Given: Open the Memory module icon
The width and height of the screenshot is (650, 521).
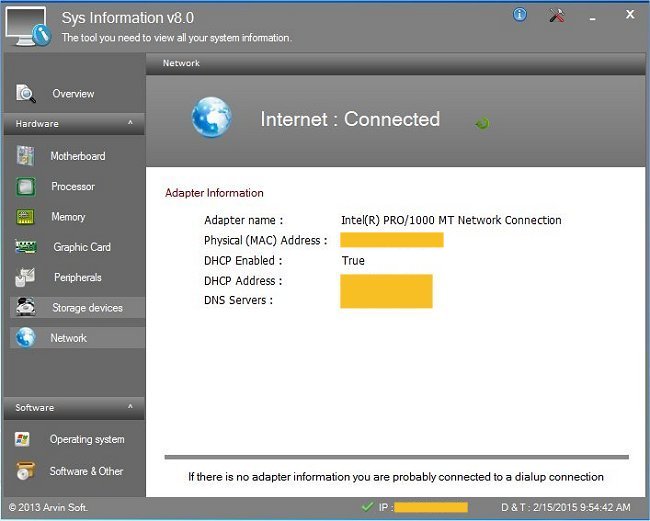Looking at the screenshot, I should (x=26, y=217).
